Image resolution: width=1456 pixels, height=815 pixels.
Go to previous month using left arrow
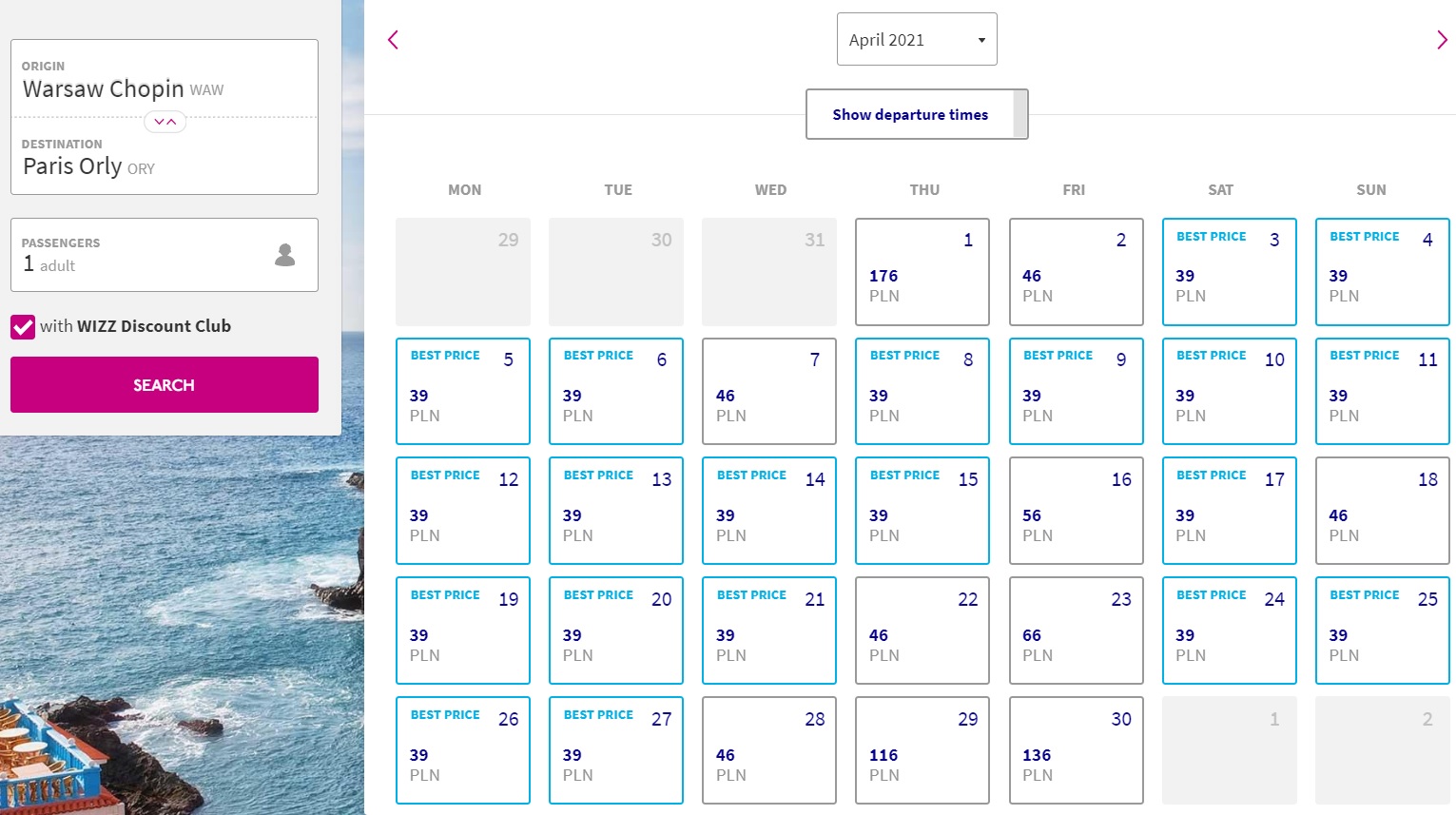(x=393, y=40)
